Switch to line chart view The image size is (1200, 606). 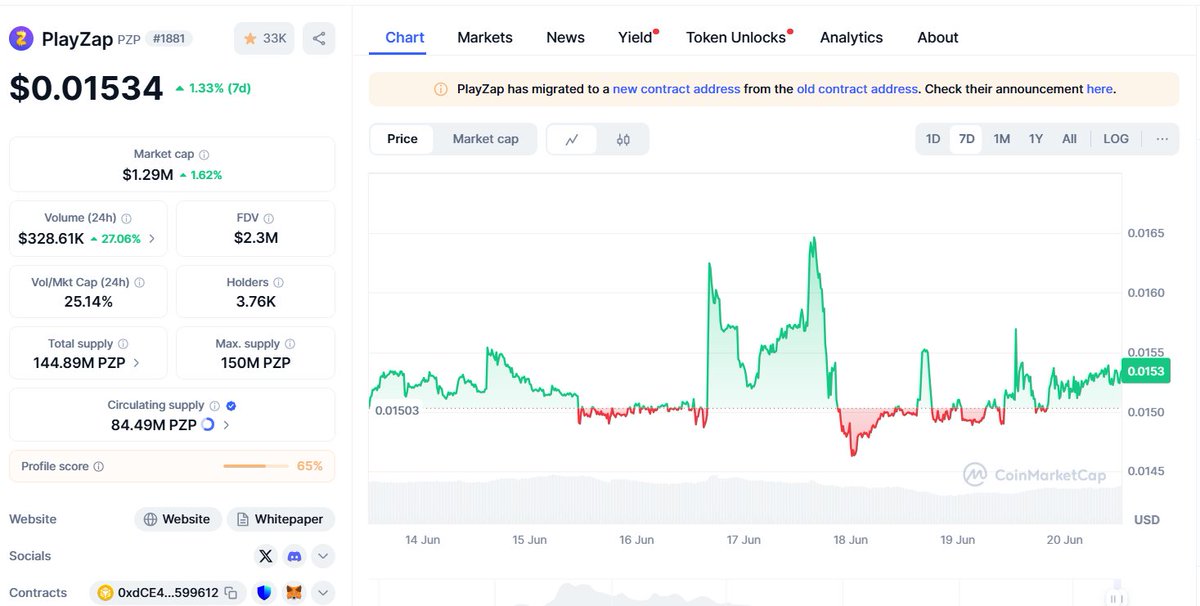572,139
